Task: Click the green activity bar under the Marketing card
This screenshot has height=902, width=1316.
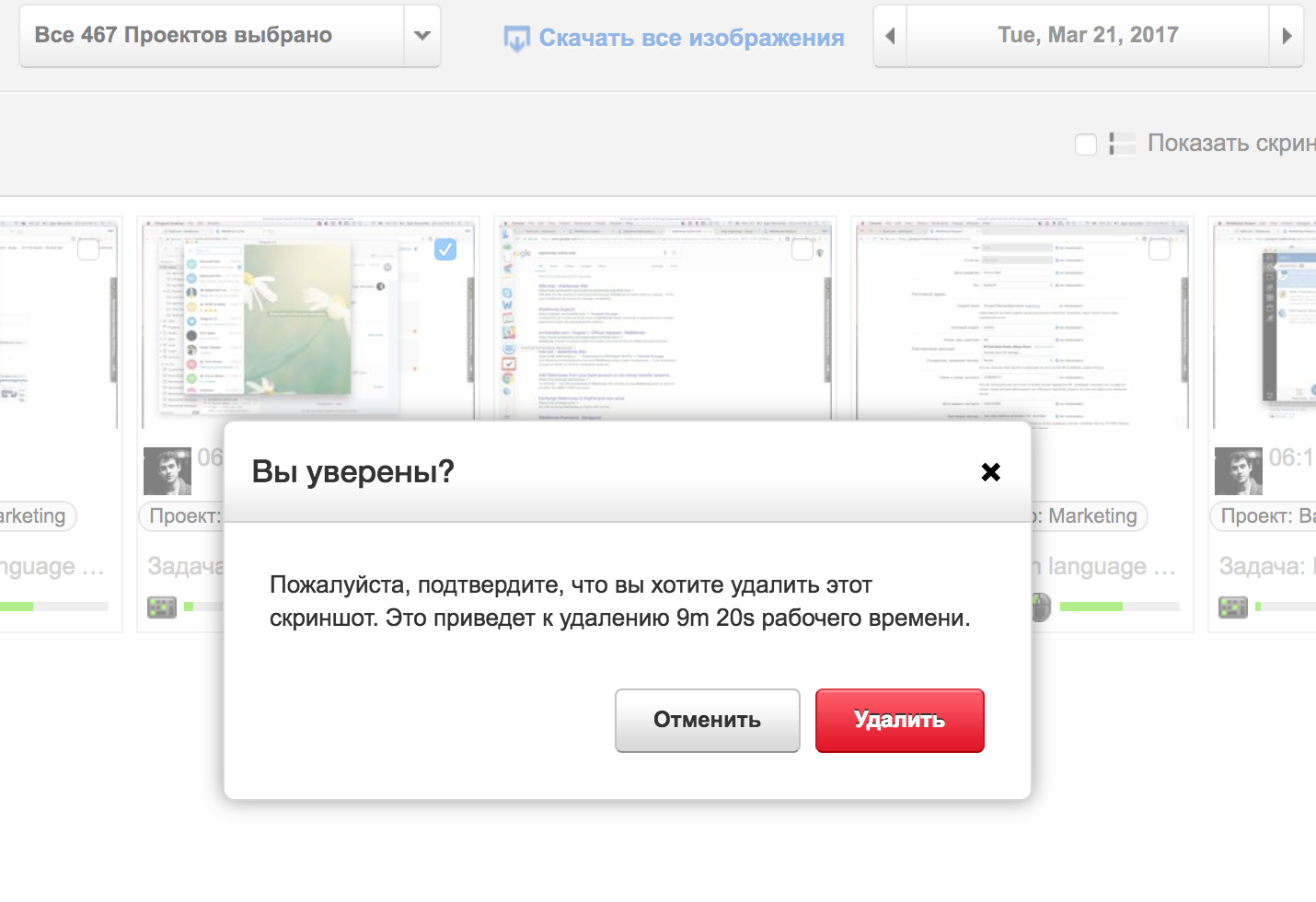Action: 1091,607
